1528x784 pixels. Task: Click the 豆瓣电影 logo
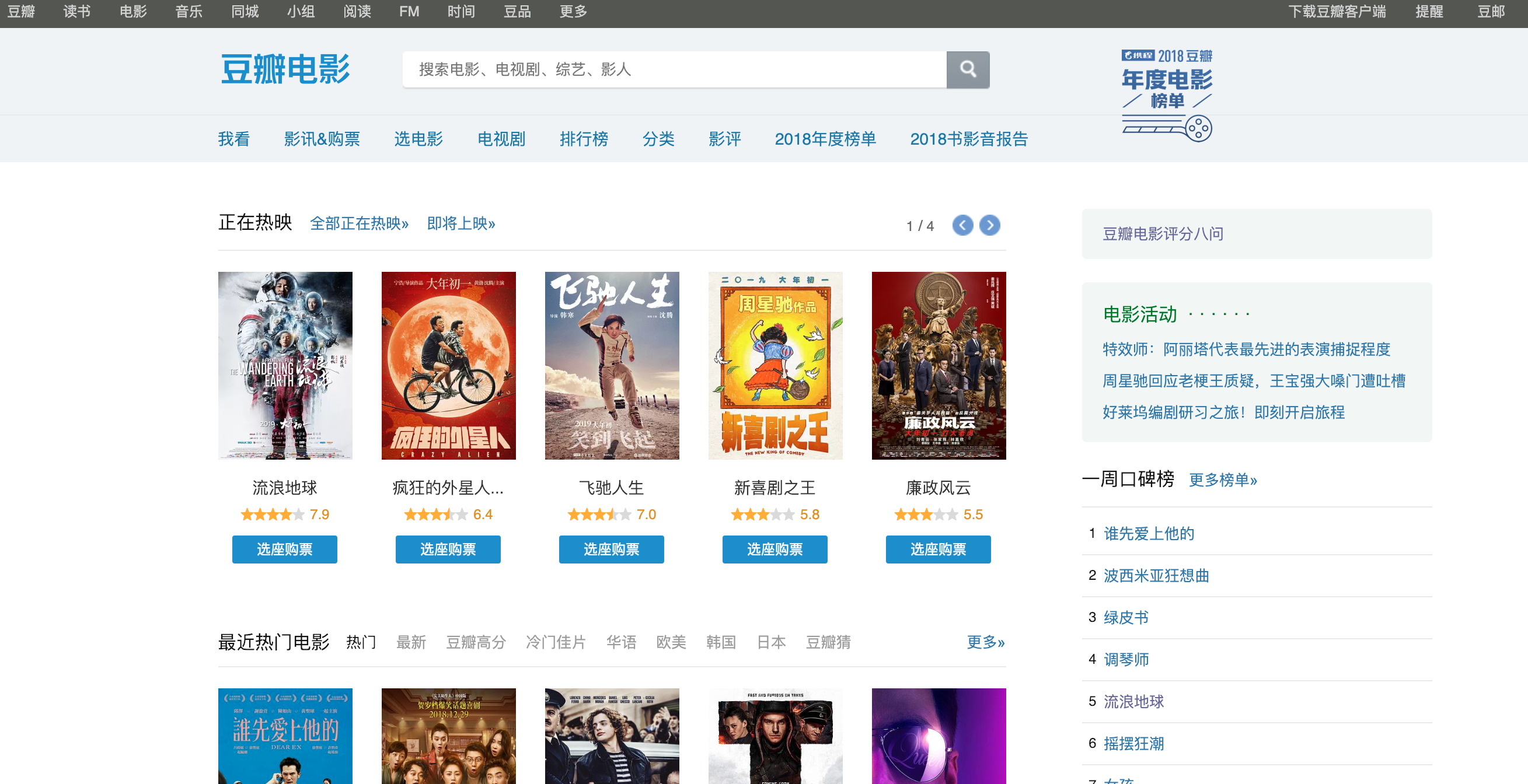(285, 69)
